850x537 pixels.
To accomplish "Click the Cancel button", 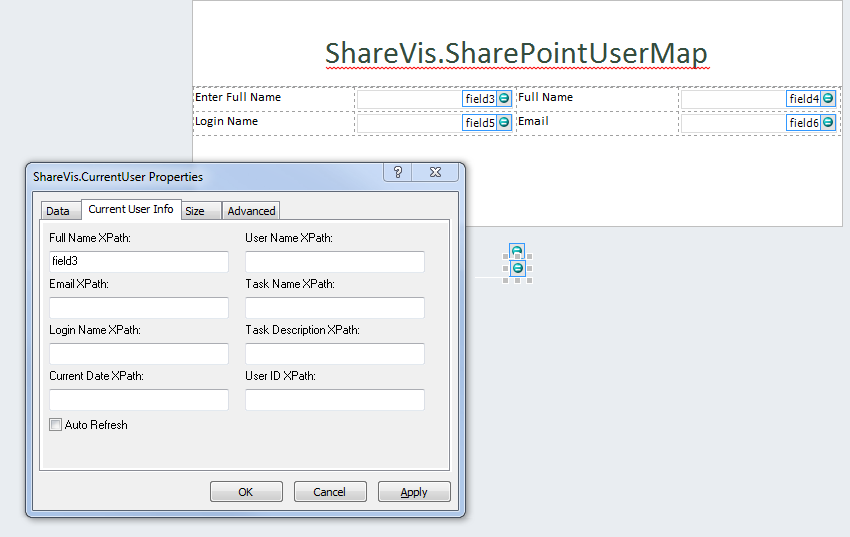I will click(330, 491).
